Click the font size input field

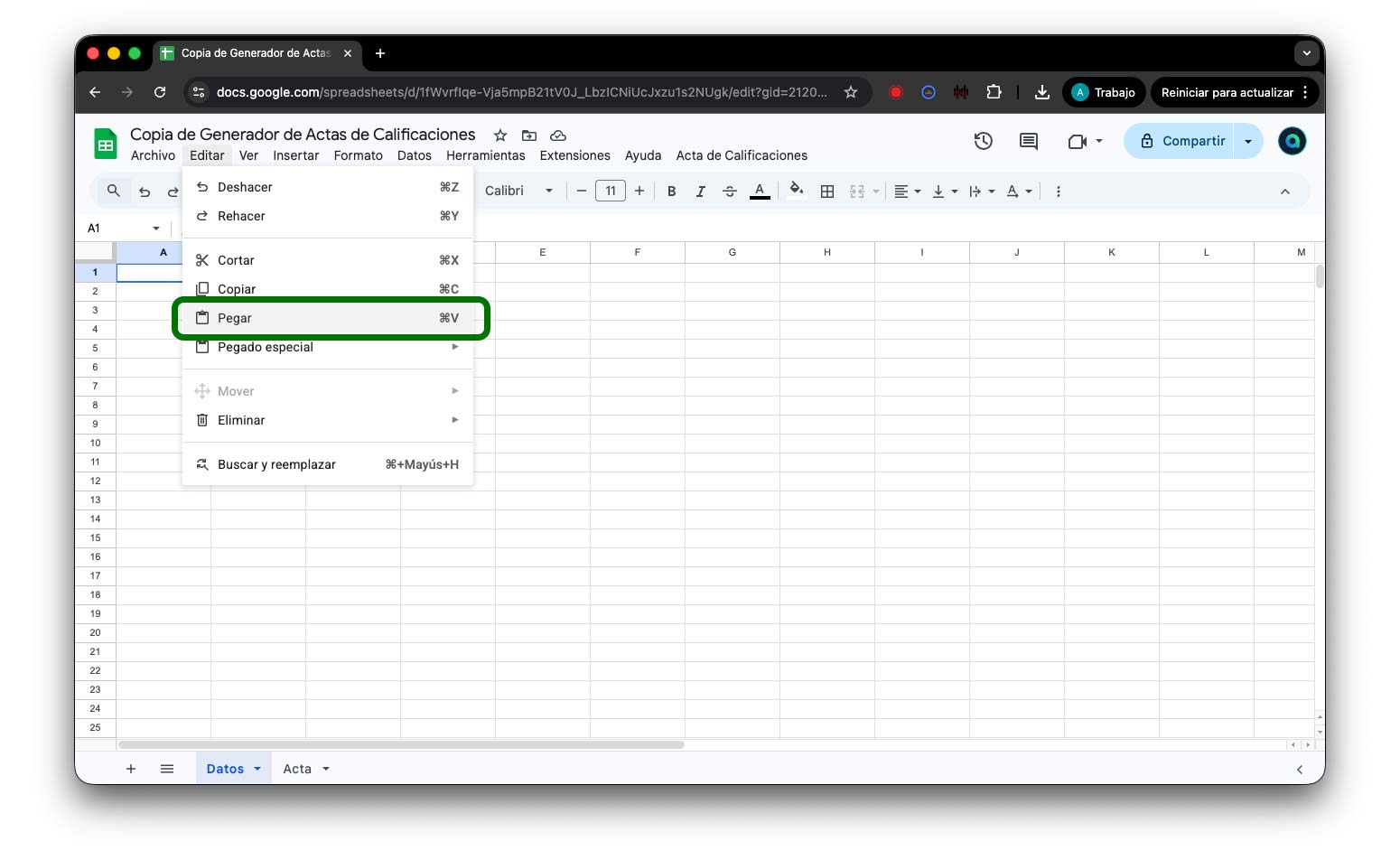tap(610, 191)
